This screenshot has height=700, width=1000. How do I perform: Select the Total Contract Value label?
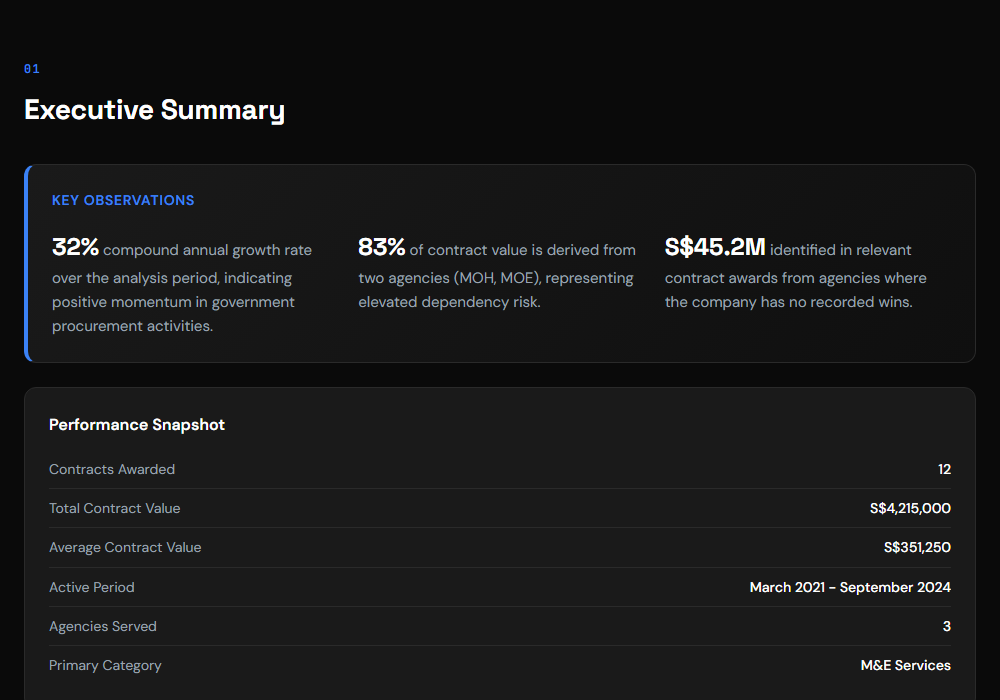coord(115,508)
